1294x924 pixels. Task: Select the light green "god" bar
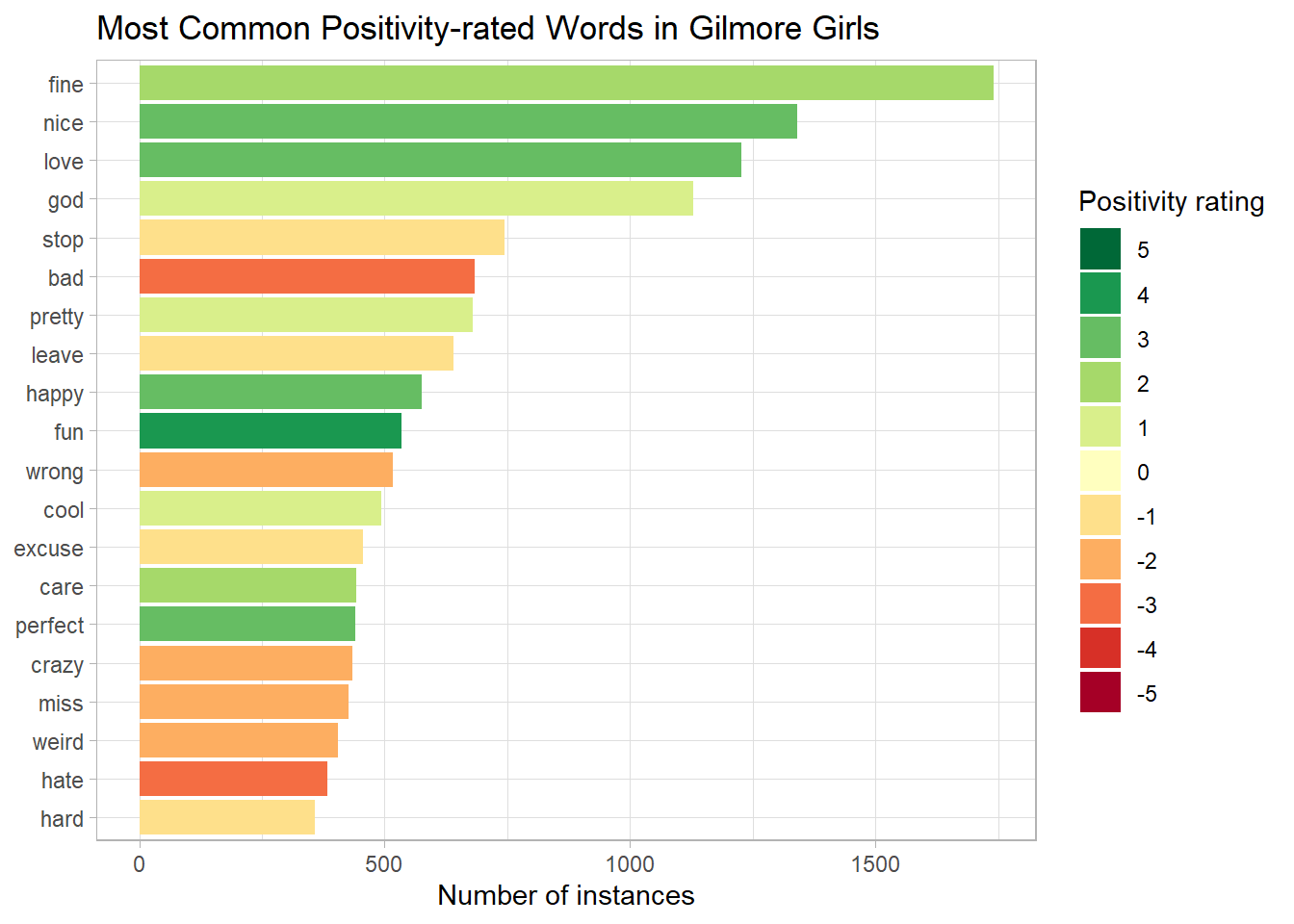[416, 198]
